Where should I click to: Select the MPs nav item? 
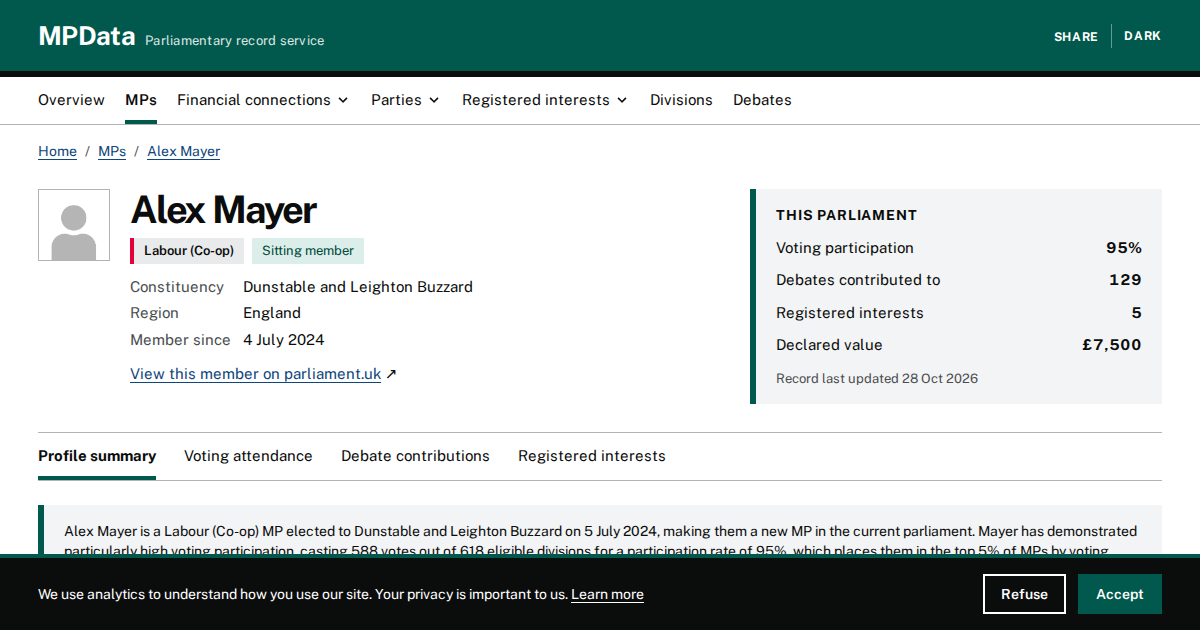141,100
